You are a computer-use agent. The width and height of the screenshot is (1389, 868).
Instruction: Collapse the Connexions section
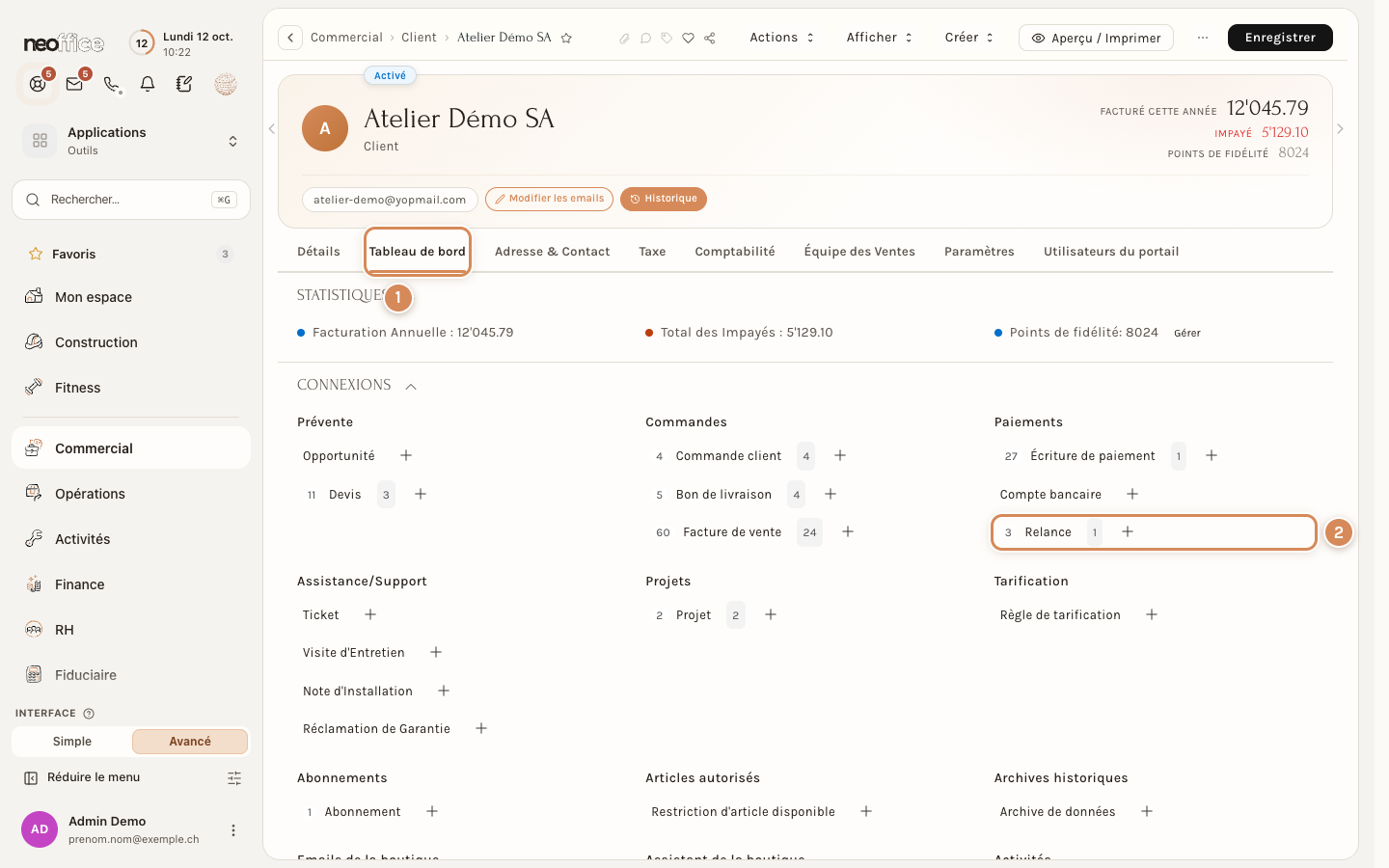(411, 386)
